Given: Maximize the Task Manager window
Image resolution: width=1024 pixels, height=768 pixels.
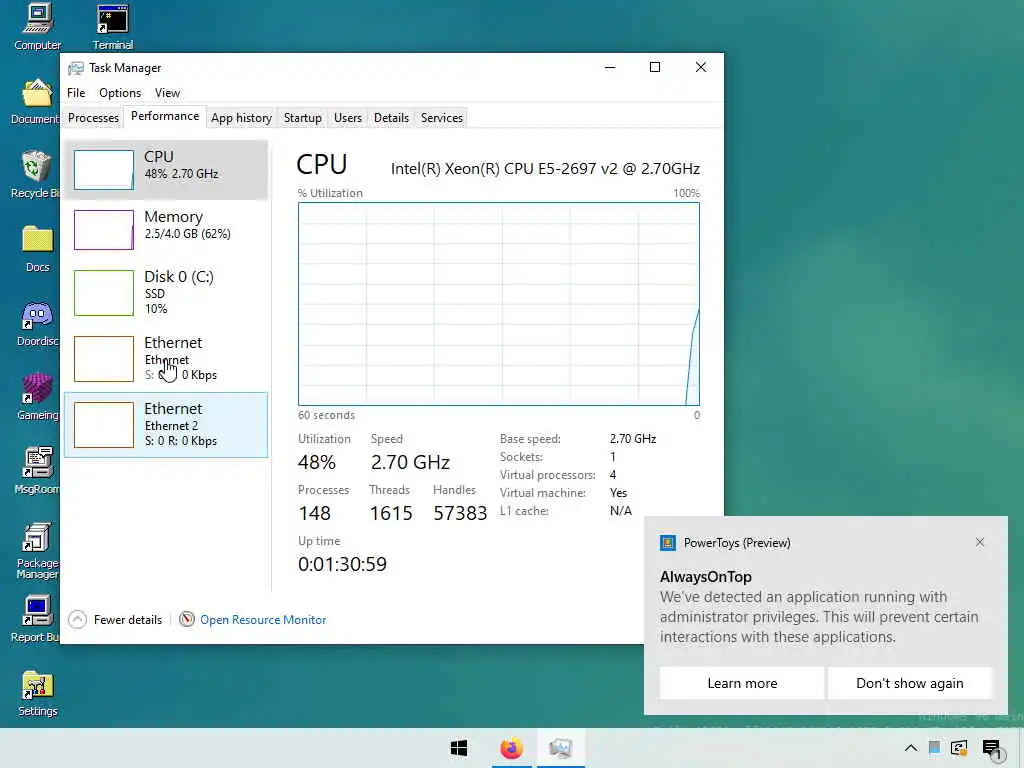Looking at the screenshot, I should pyautogui.click(x=655, y=67).
